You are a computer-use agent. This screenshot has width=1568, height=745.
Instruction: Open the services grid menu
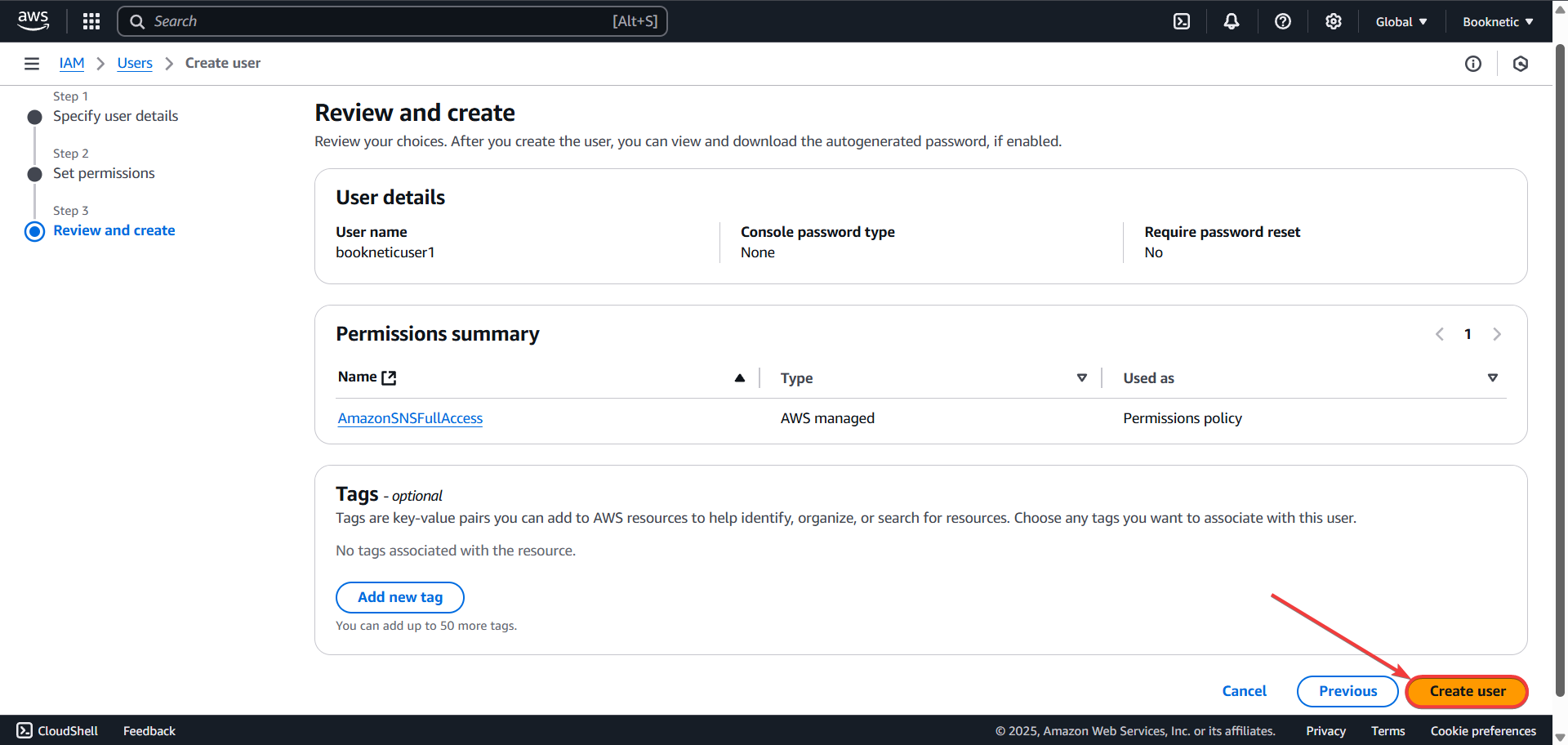click(91, 21)
